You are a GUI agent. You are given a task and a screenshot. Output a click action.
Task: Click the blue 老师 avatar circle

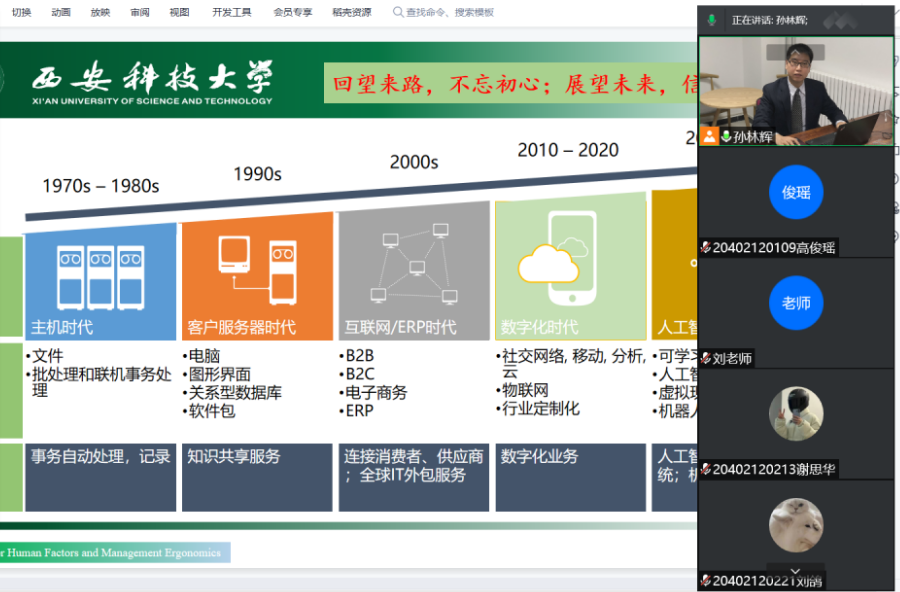pyautogui.click(x=796, y=303)
